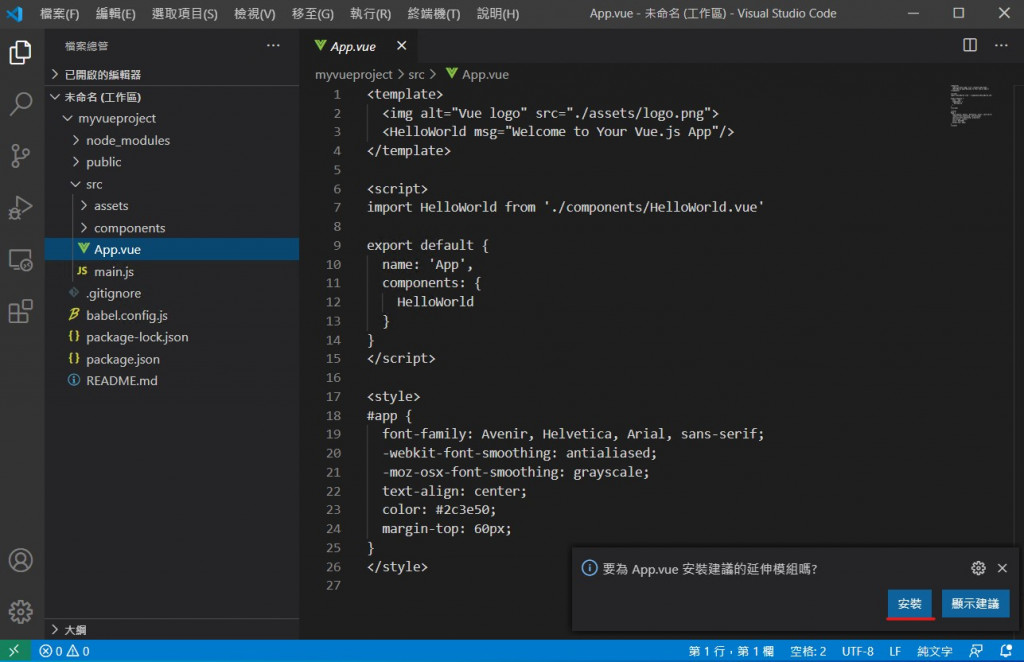Open the Manage gear in activity bar
The height and width of the screenshot is (662, 1024).
pos(20,612)
